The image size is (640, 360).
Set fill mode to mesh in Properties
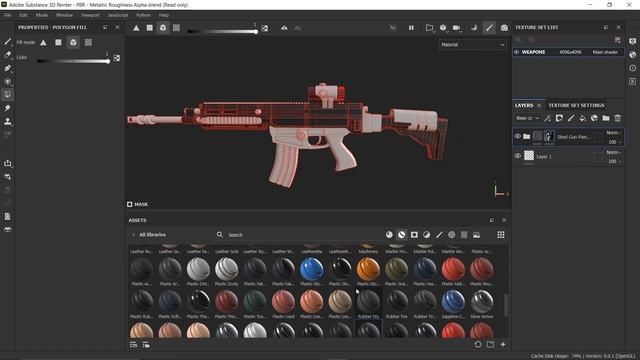[x=73, y=42]
